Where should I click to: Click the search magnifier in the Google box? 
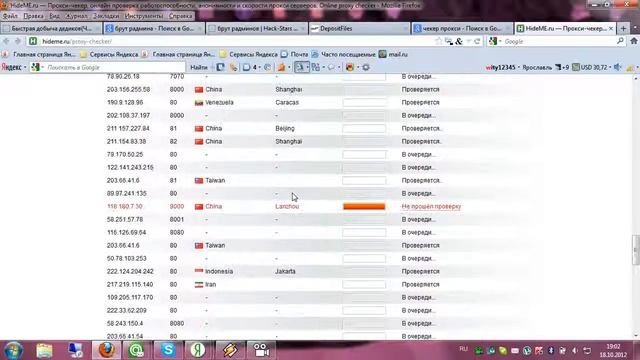(x=620, y=41)
